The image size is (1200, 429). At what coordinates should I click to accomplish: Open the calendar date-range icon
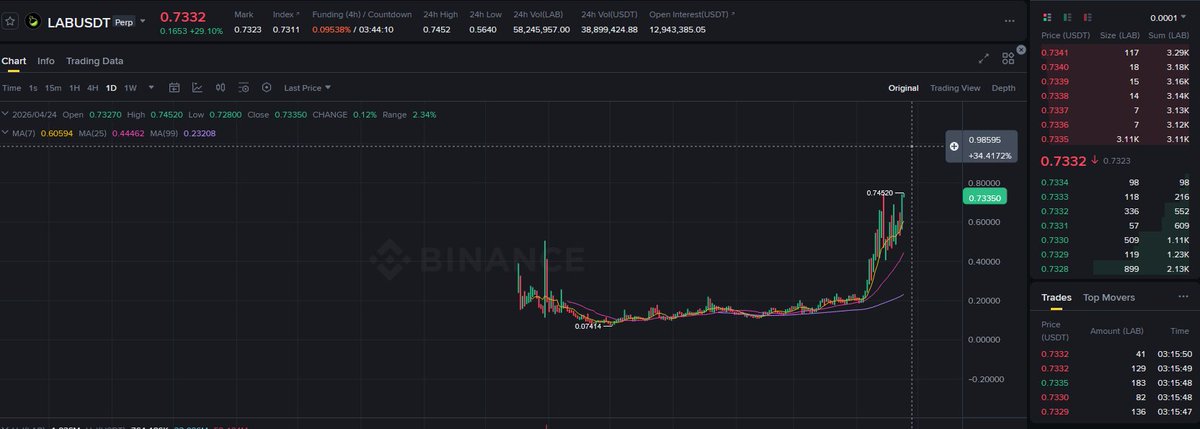(x=174, y=88)
